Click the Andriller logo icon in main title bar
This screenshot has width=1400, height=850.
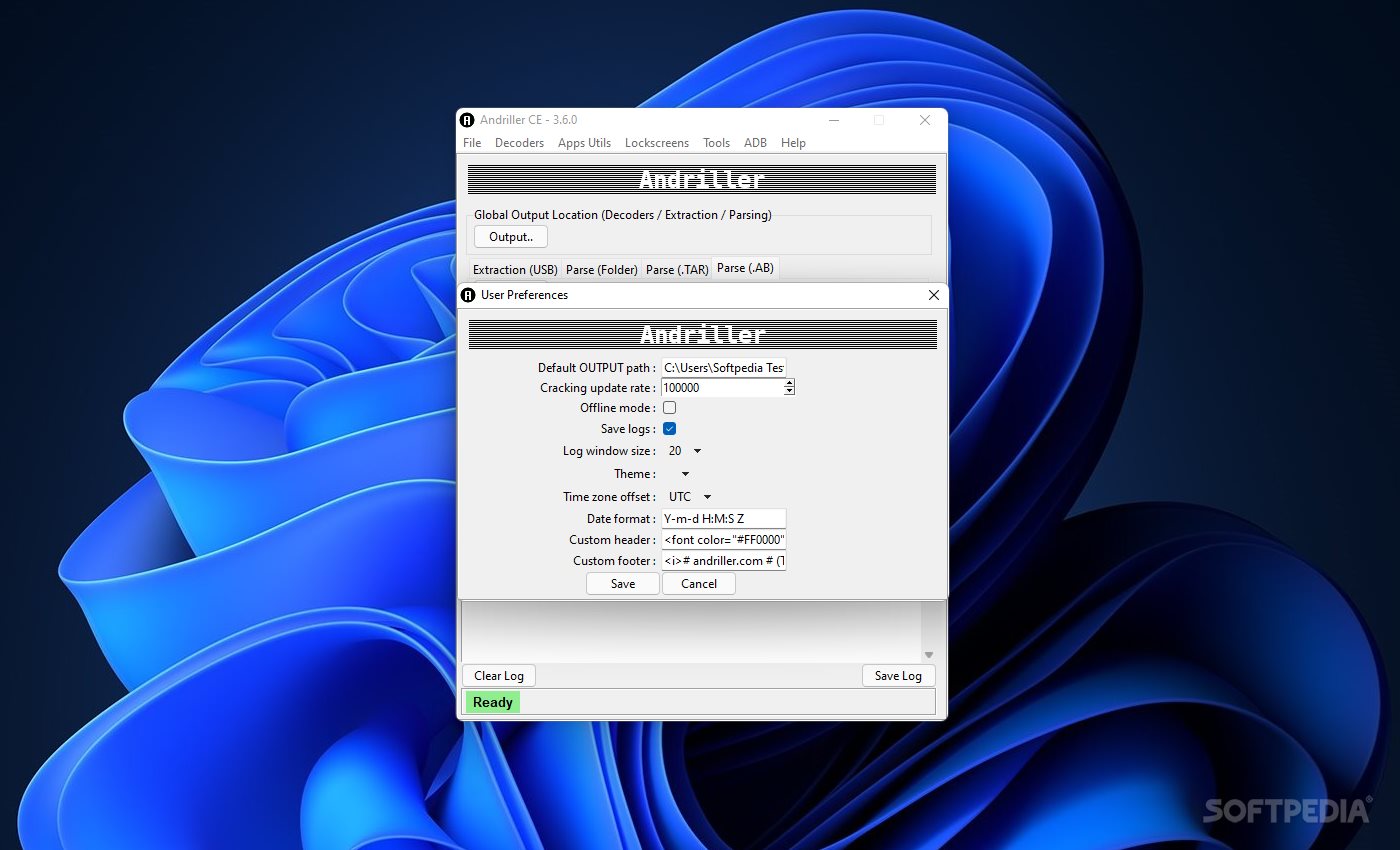(x=467, y=120)
